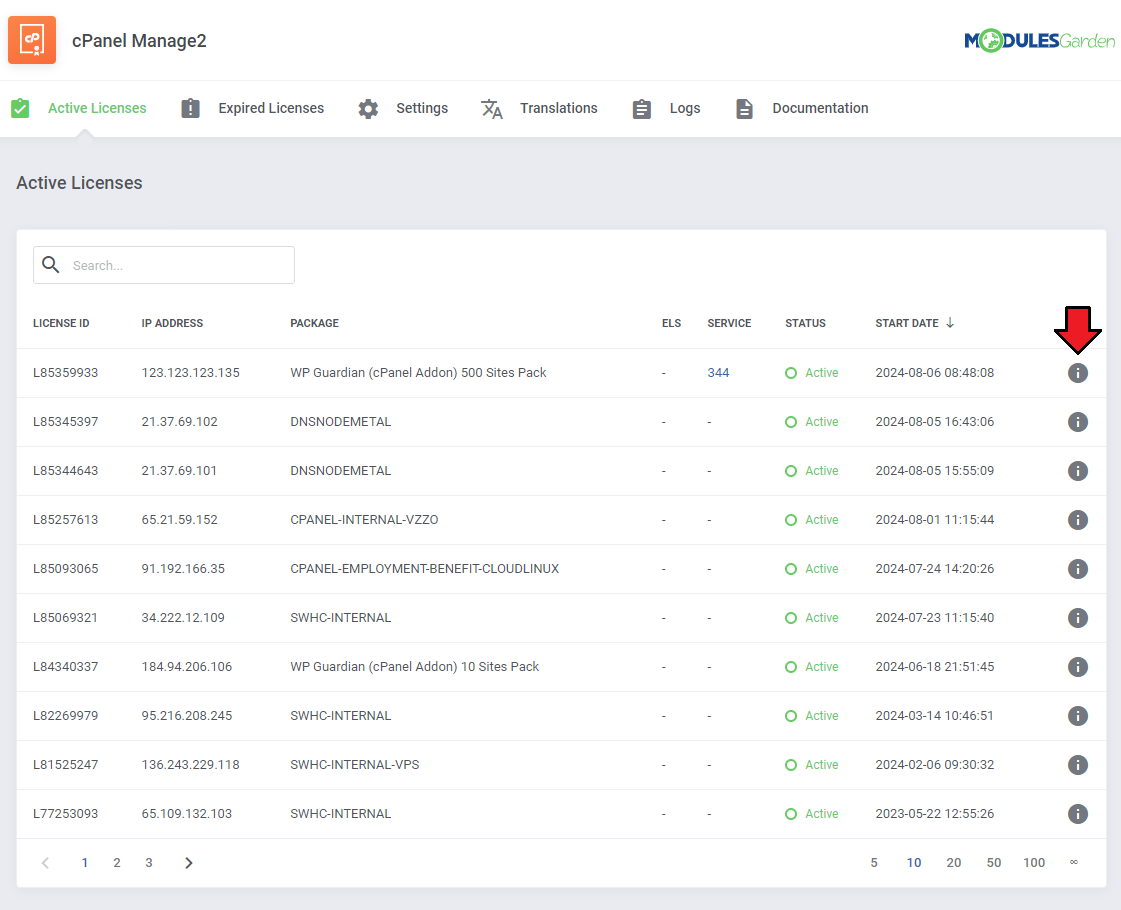
Task: Click start date 2023-05-22 12:55:26
Action: point(934,813)
